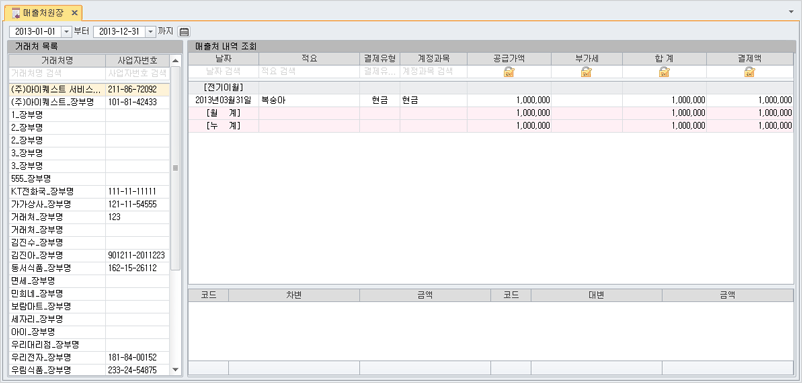Click the end date field 2013-12-31
The height and width of the screenshot is (383, 802).
click(120, 32)
